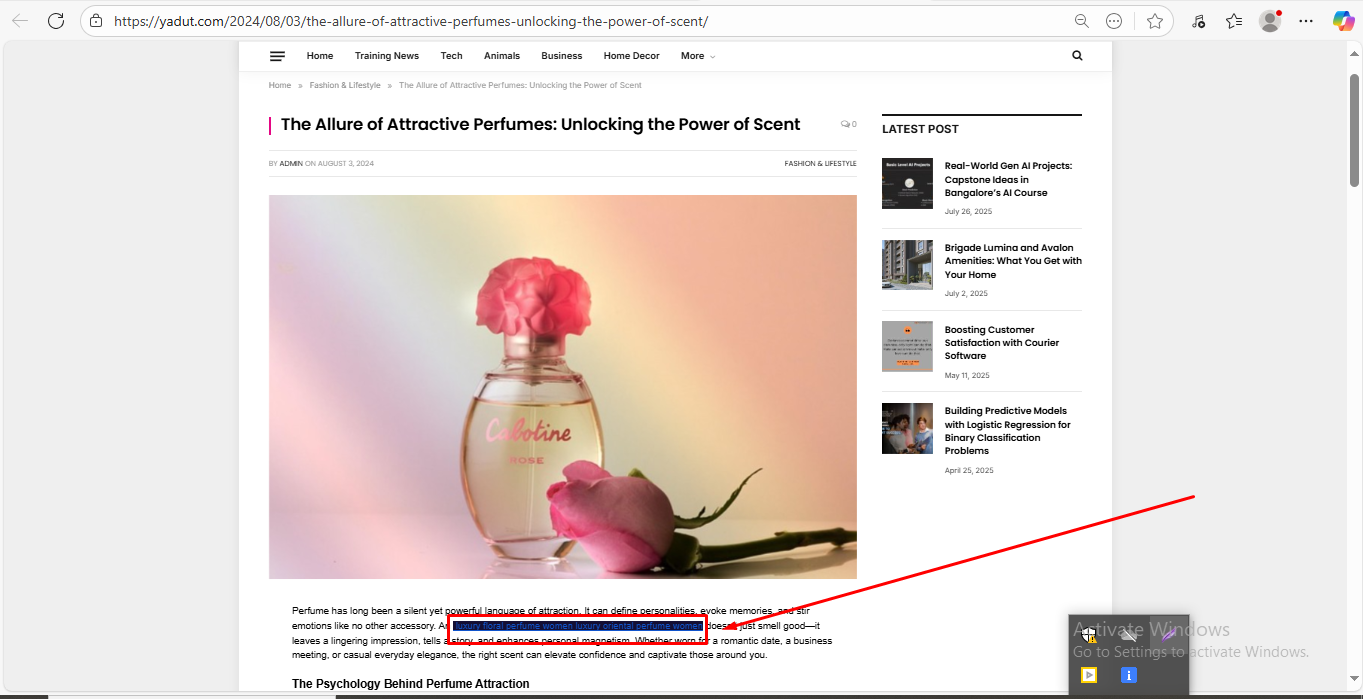Click the yellow play button tray icon
The width and height of the screenshot is (1363, 699).
1089,675
